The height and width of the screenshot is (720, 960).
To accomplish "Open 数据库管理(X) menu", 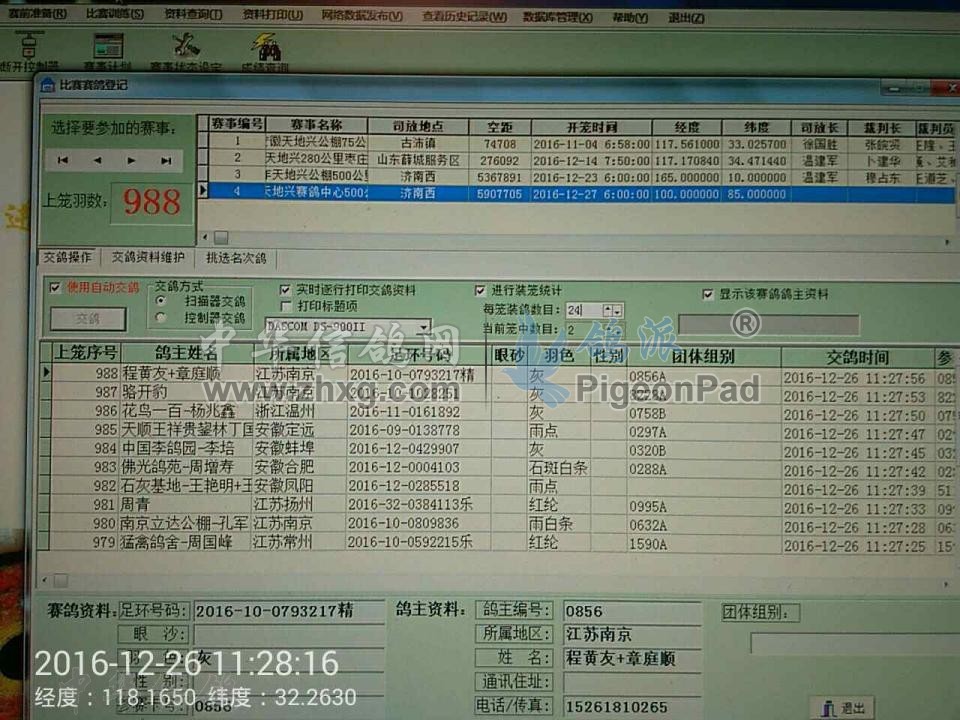I will [558, 17].
